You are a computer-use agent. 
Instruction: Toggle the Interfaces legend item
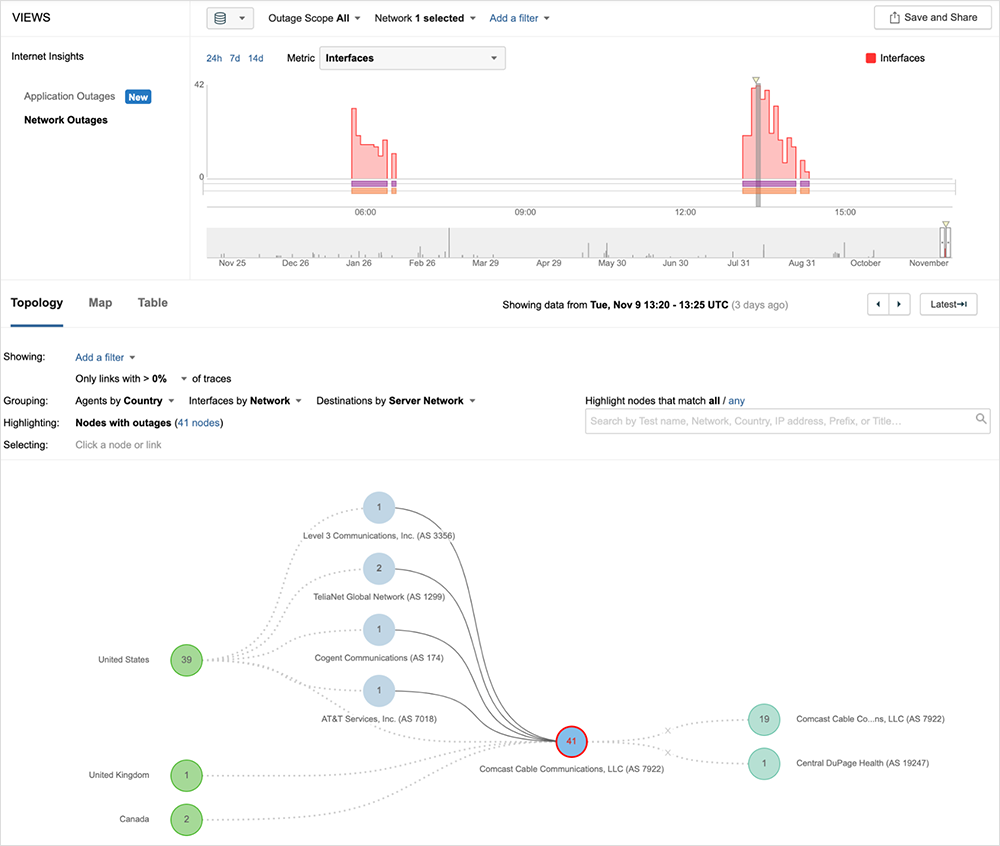point(895,59)
